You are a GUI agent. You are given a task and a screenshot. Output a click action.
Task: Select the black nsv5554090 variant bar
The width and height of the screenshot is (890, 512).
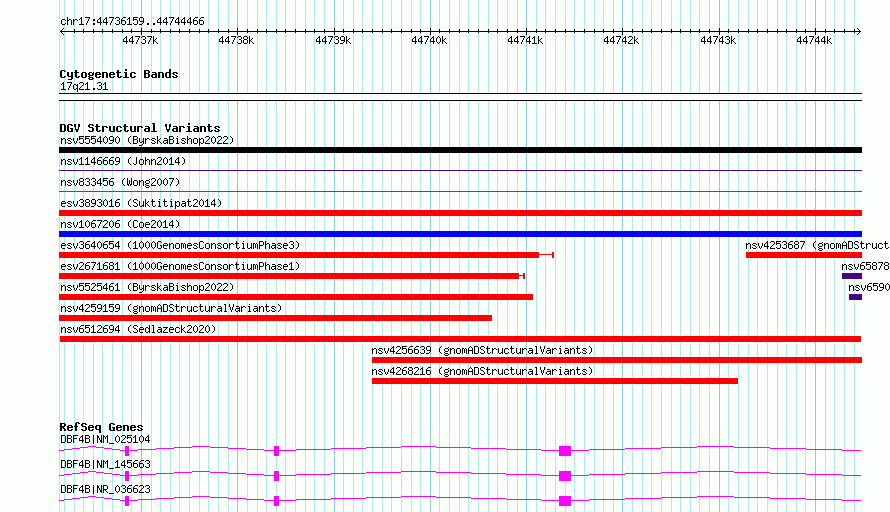(460, 150)
